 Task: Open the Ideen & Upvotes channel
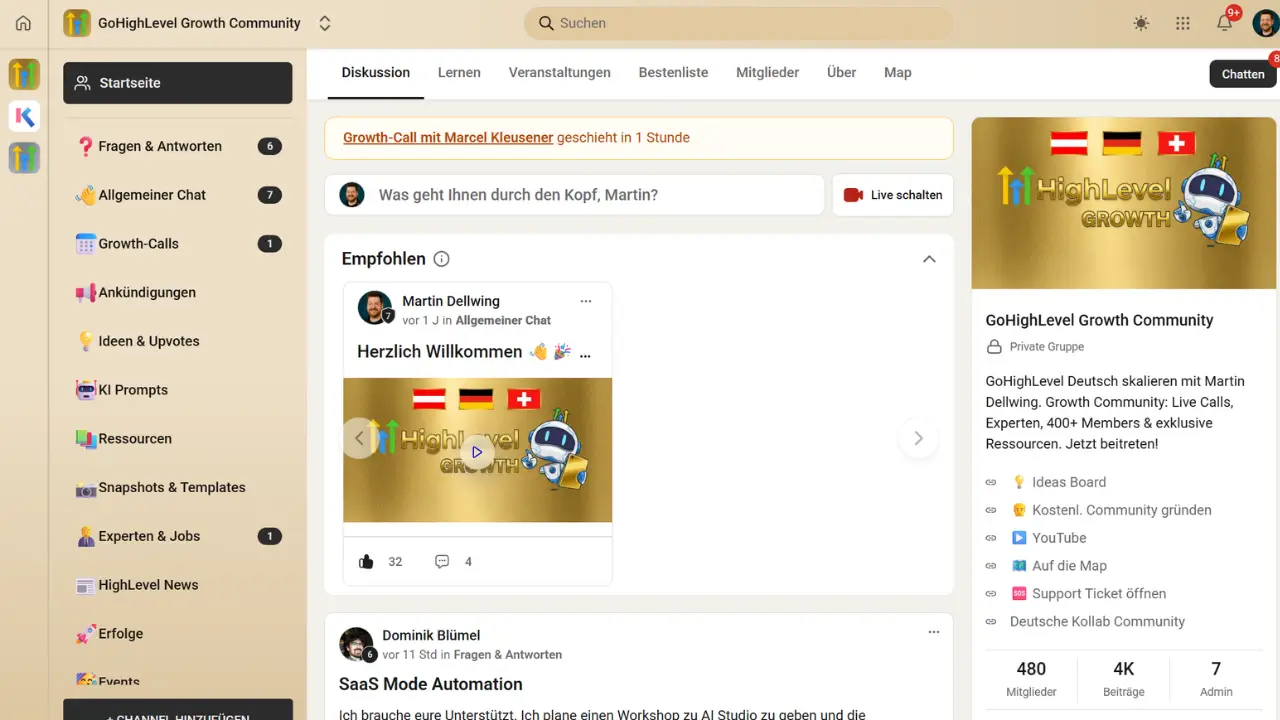(x=178, y=341)
